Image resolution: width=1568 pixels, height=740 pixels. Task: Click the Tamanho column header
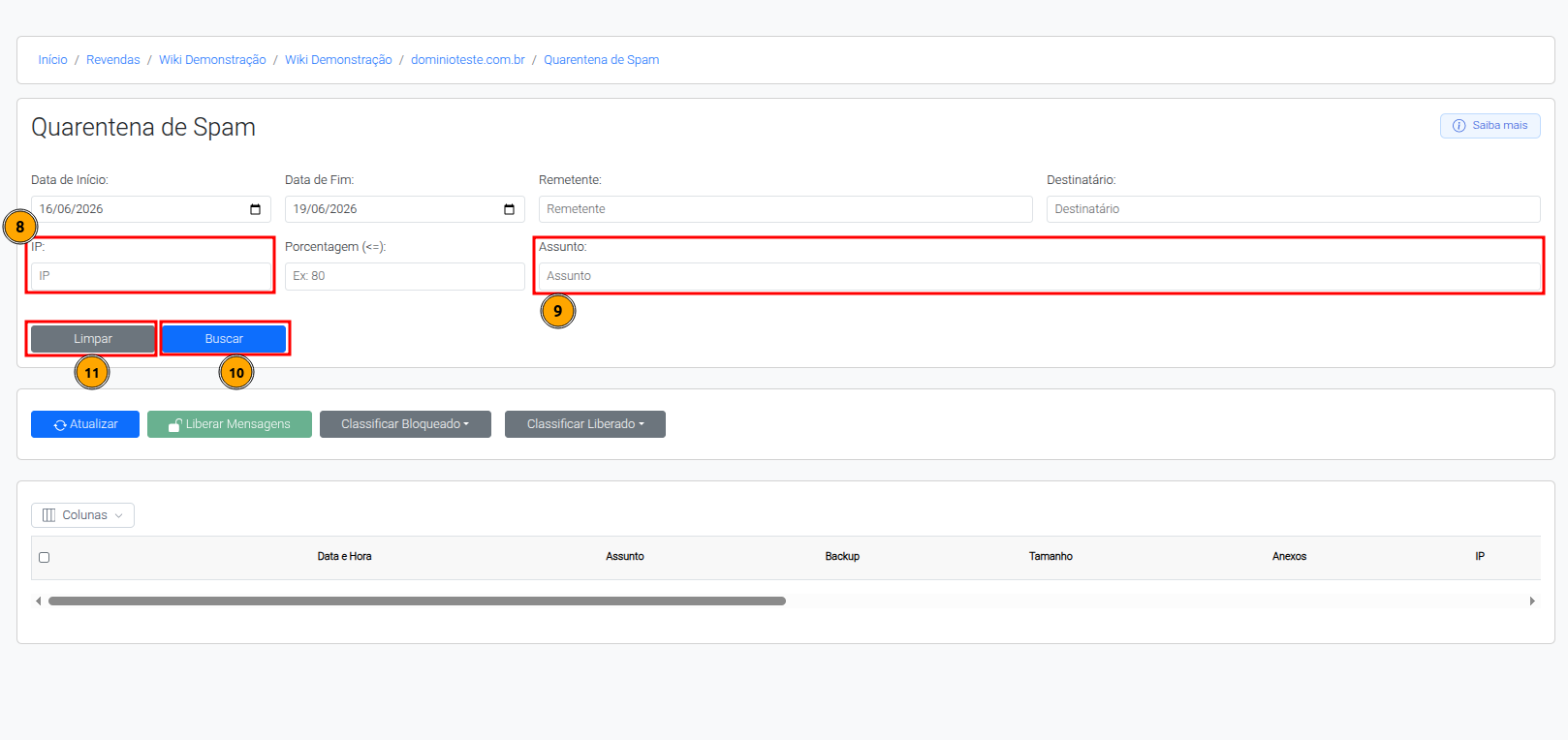tap(1051, 557)
